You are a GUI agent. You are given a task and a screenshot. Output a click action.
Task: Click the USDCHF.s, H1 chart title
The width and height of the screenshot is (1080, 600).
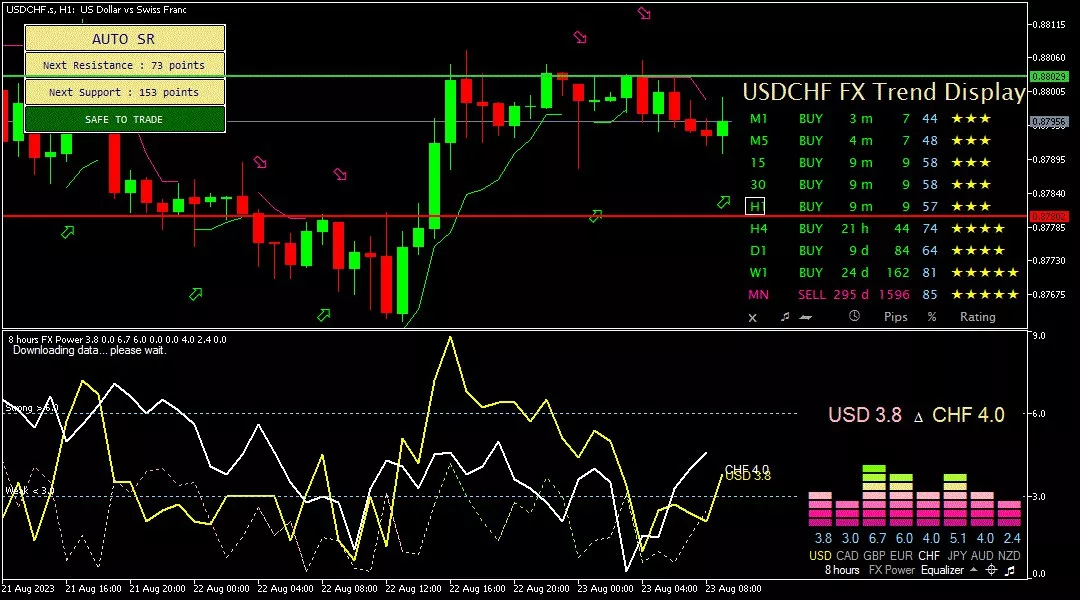pos(96,10)
